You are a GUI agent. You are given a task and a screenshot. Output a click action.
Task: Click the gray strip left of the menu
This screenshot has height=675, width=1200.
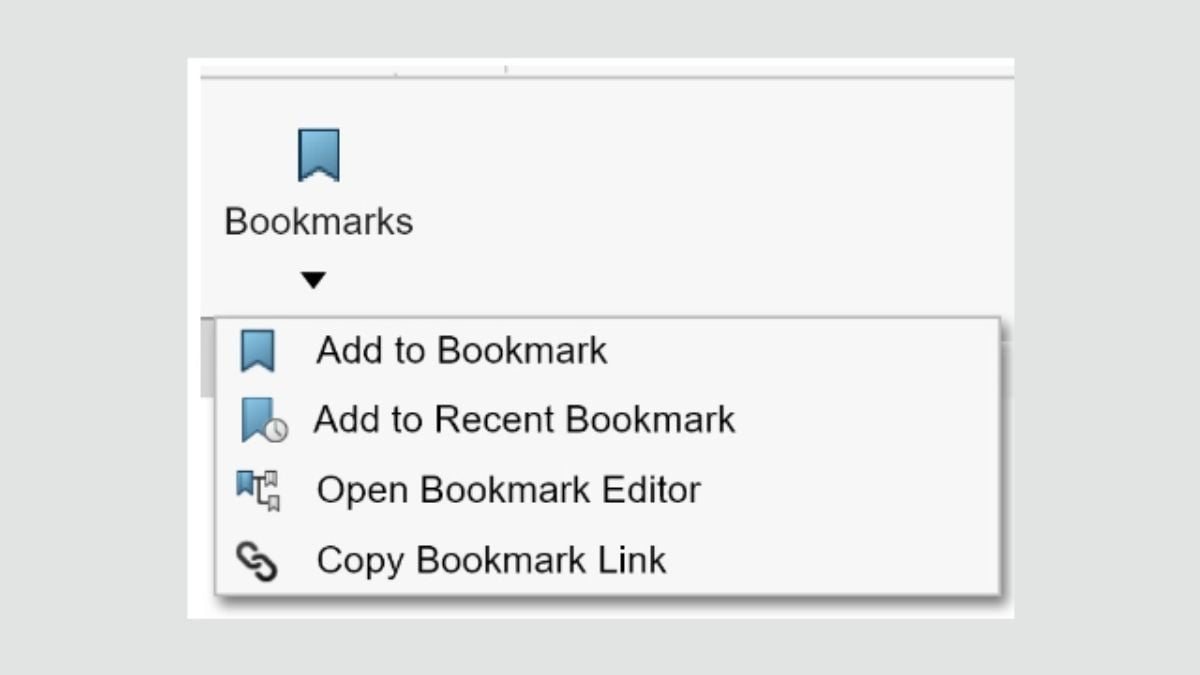[x=207, y=356]
